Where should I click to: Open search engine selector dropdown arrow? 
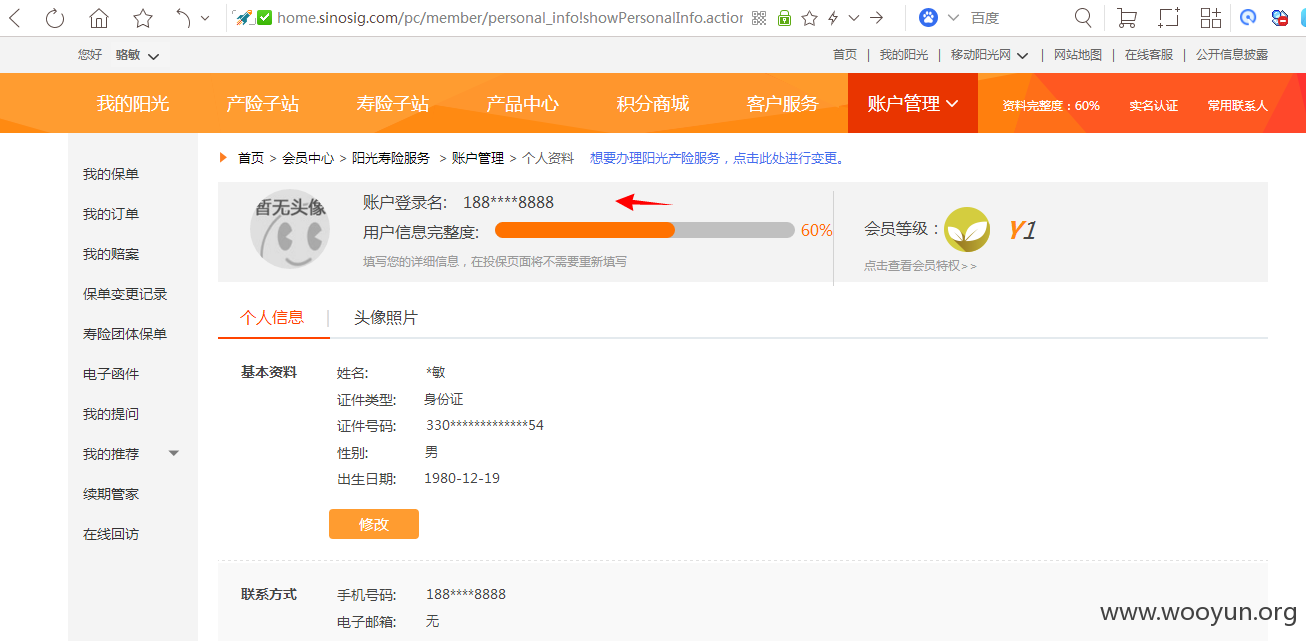pos(953,18)
